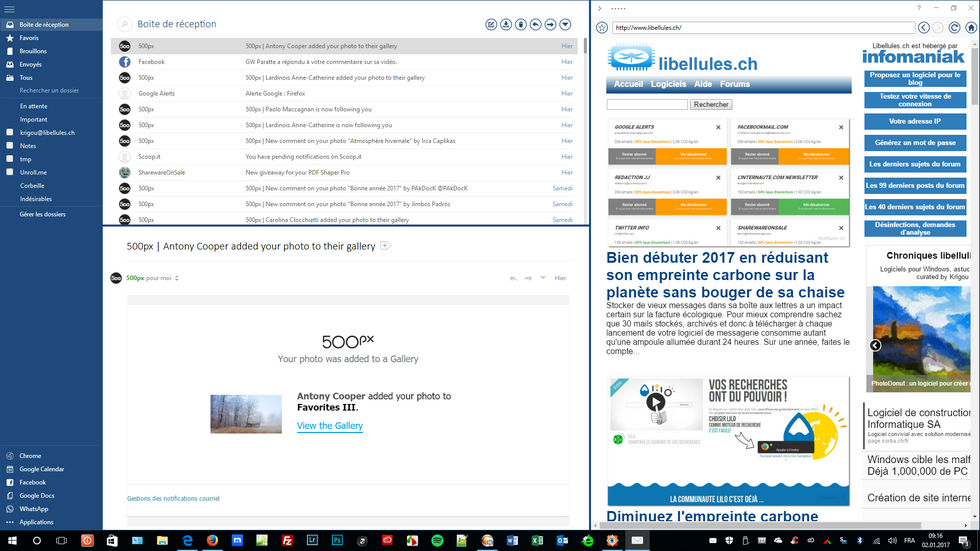Play the Lilo video thumbnail
The height and width of the screenshot is (551, 980).
[x=655, y=402]
